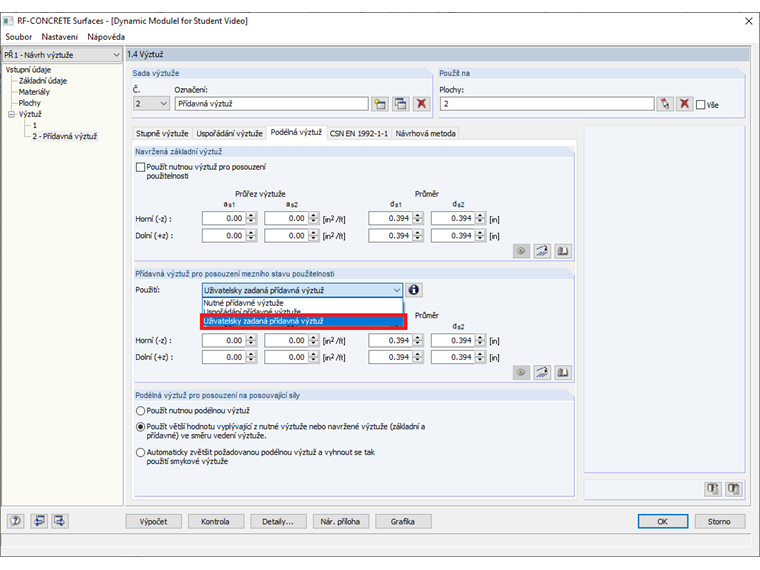Image resolution: width=760 pixels, height=570 pixels.
Task: Create new reinforcement set icon
Action: tap(380, 104)
